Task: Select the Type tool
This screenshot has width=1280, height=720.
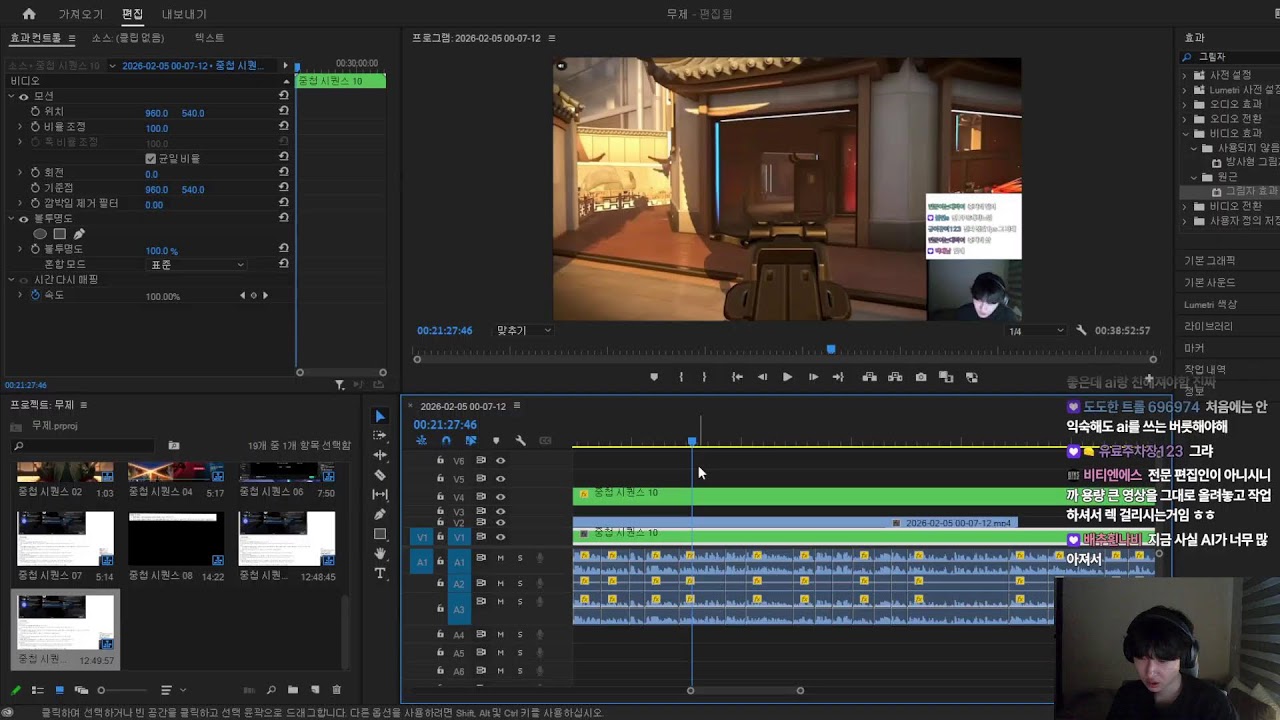Action: tap(380, 573)
